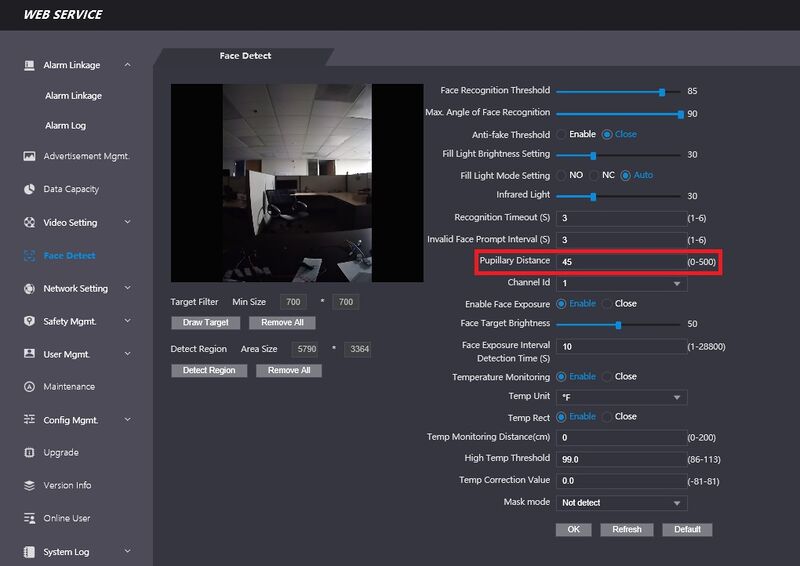Enable the Anti-fake Threshold option
The width and height of the screenshot is (800, 566).
(x=561, y=134)
